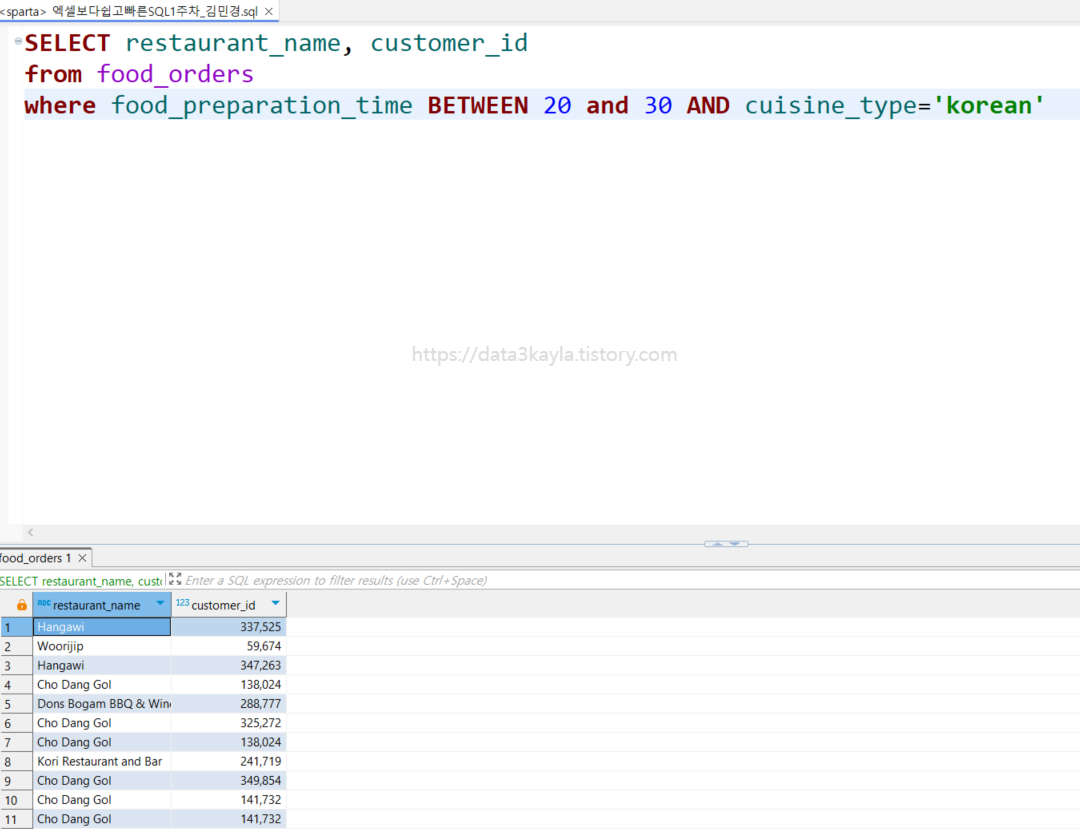
Task: Click the expand filter panel icon
Action: (x=175, y=580)
